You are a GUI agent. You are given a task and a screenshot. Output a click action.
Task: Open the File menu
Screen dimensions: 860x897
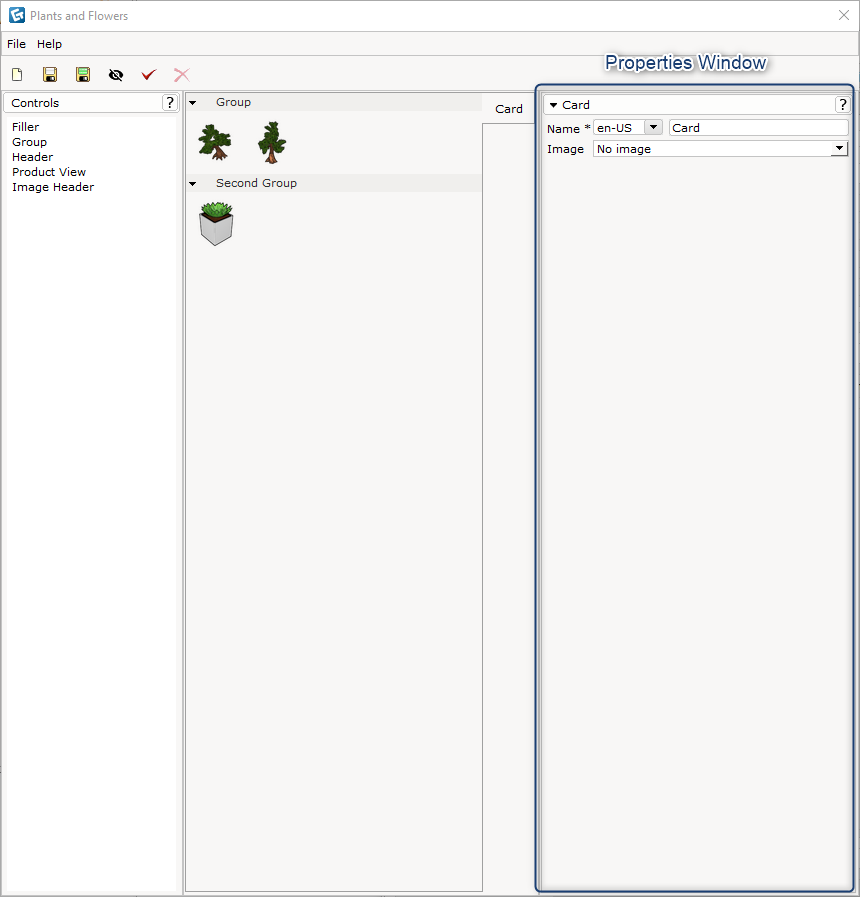pos(16,44)
